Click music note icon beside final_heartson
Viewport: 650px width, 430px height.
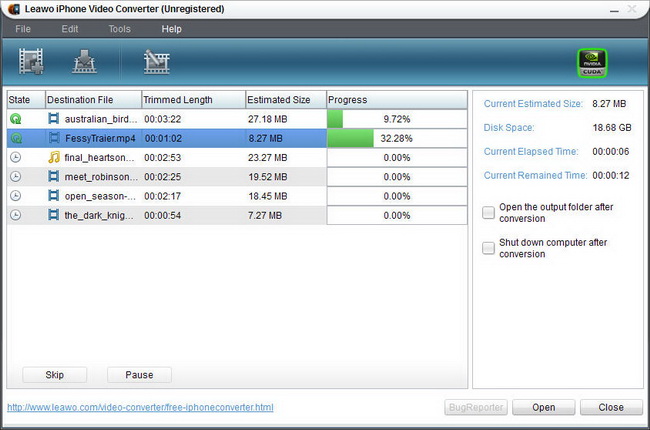coord(53,157)
